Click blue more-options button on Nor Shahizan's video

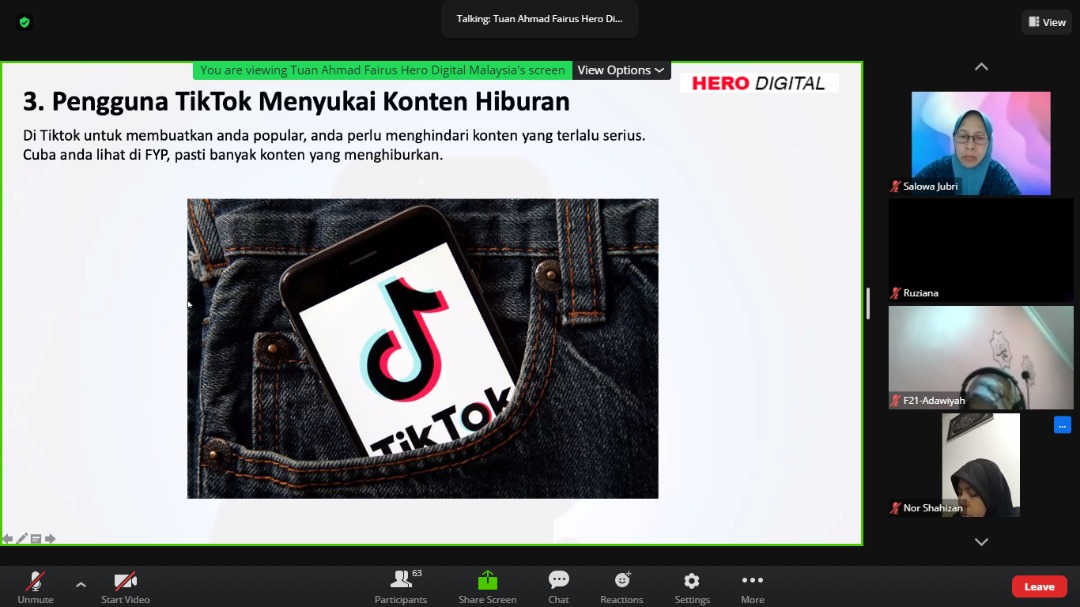point(1062,425)
